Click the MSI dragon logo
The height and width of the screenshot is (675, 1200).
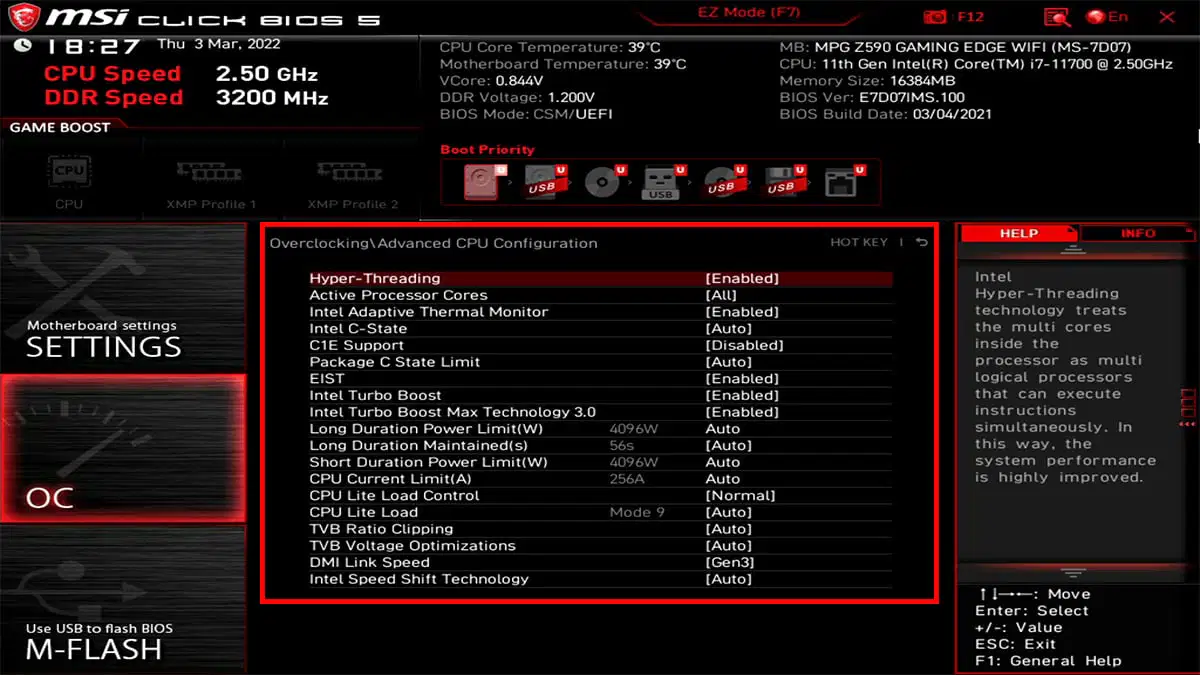22,17
